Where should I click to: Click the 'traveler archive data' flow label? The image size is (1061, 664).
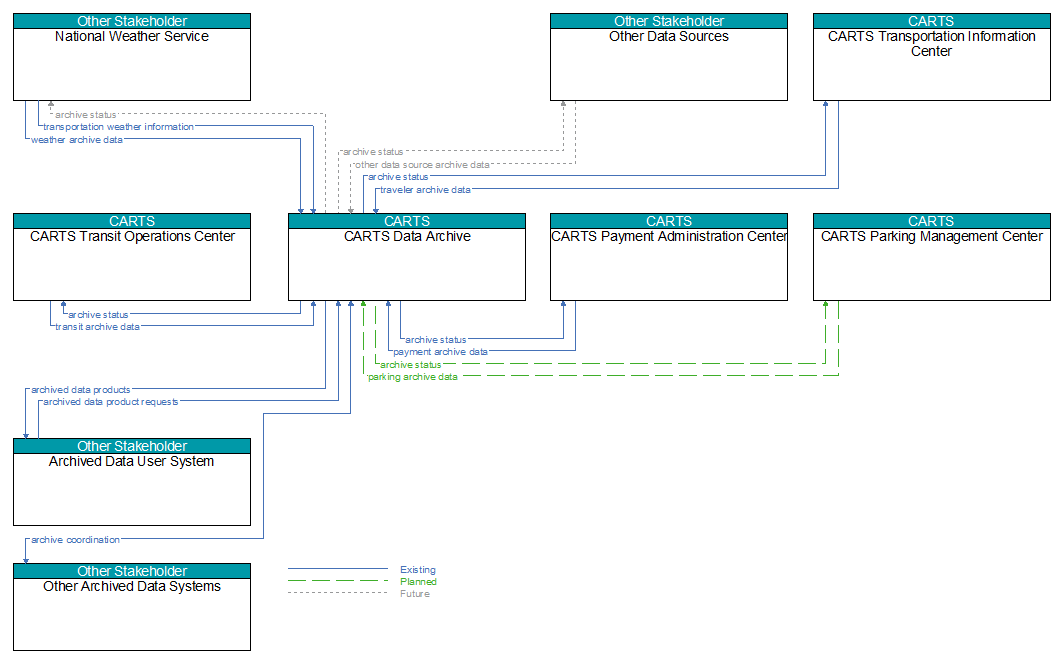[425, 190]
